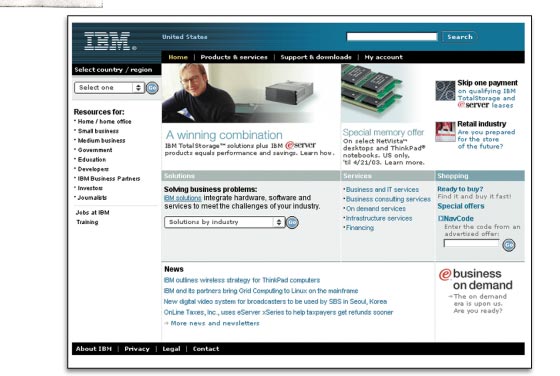
Task: Open the Solutions by industry dropdown
Action: click(224, 222)
